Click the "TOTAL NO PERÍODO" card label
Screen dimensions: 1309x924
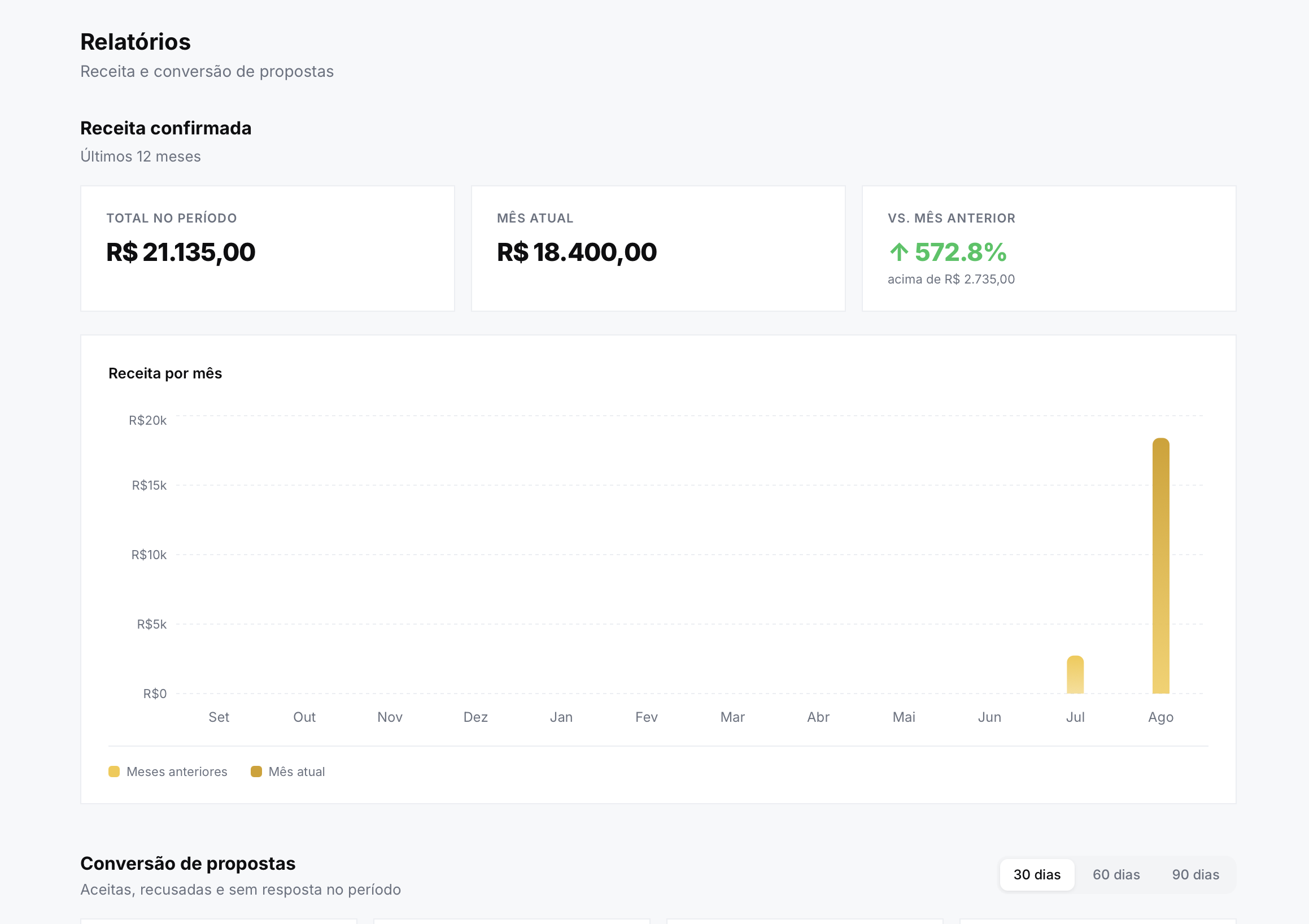point(172,219)
